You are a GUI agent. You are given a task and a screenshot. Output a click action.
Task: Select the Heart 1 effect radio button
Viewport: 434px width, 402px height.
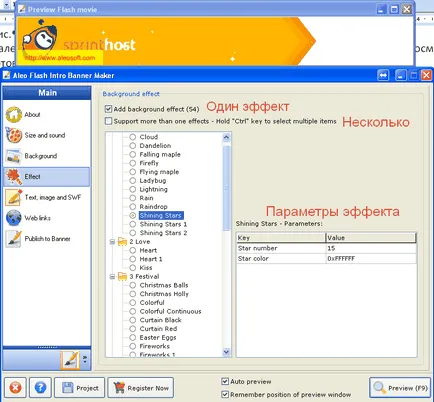(133, 259)
